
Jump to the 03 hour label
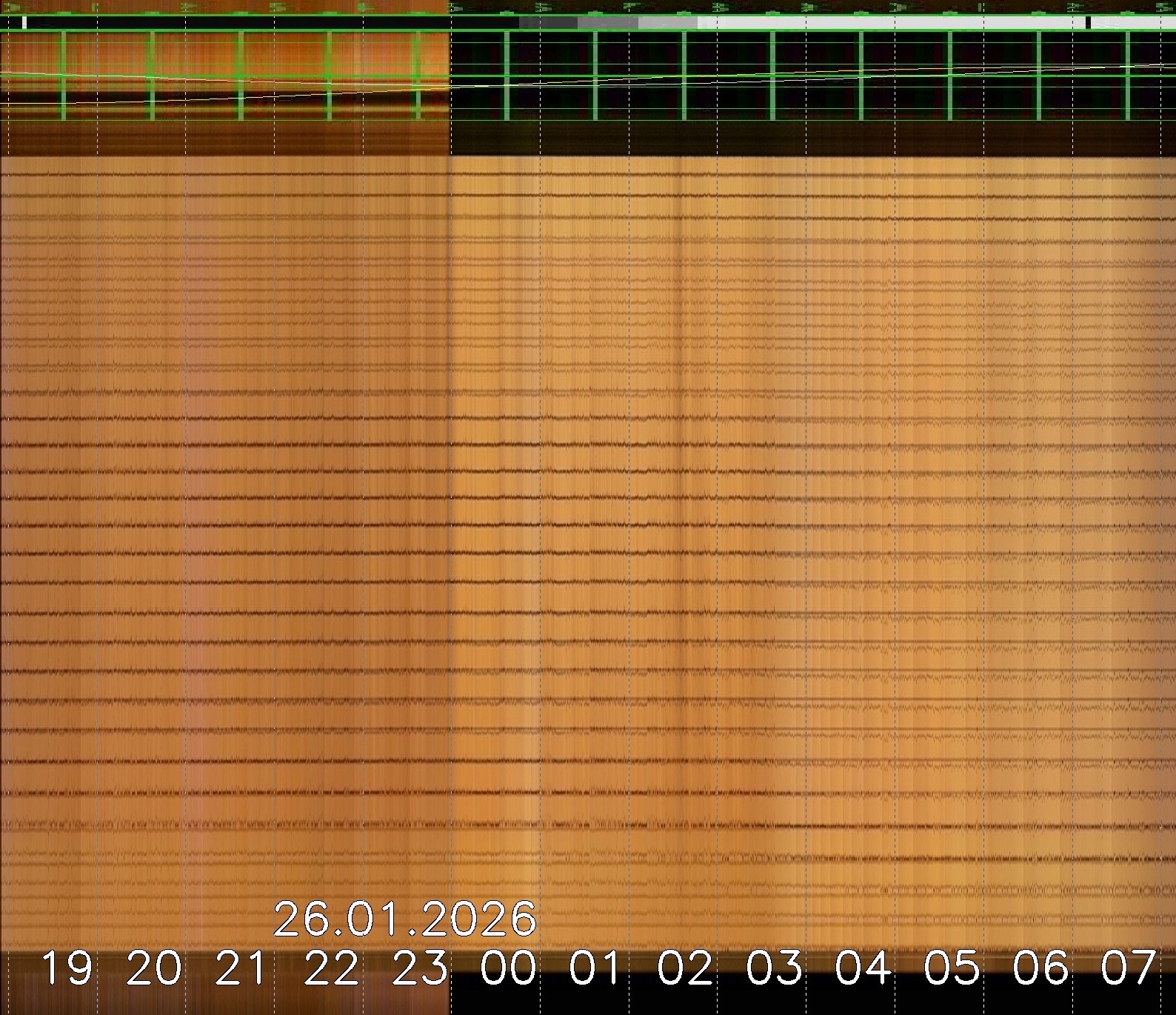(774, 968)
